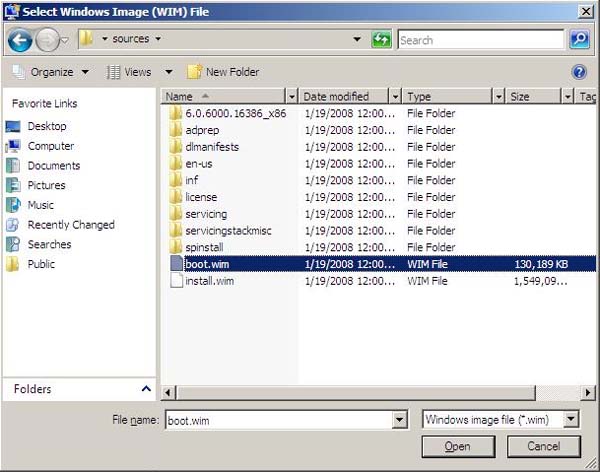Select the en-us folder icon
The image size is (600, 472).
176,163
